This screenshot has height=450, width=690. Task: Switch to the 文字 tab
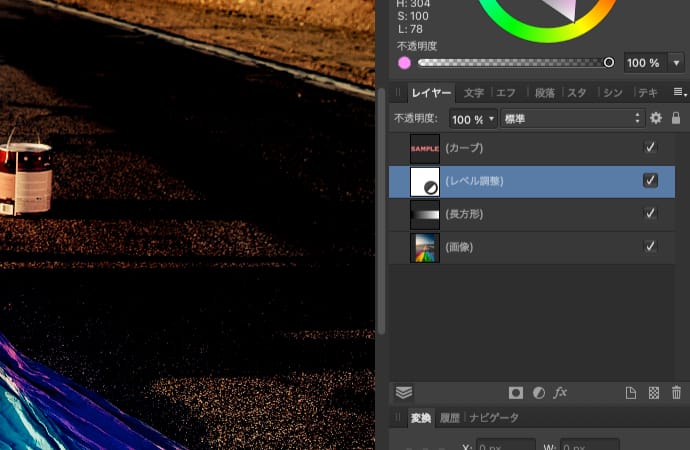(474, 93)
